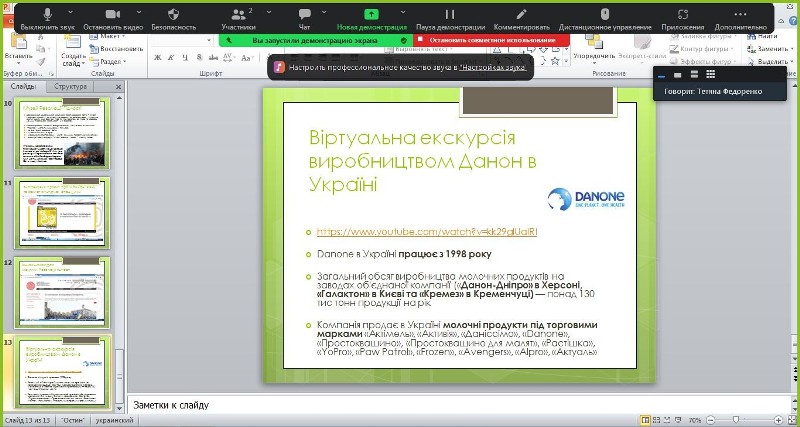
Task: Open Заменить replace command
Action: pyautogui.click(x=768, y=49)
